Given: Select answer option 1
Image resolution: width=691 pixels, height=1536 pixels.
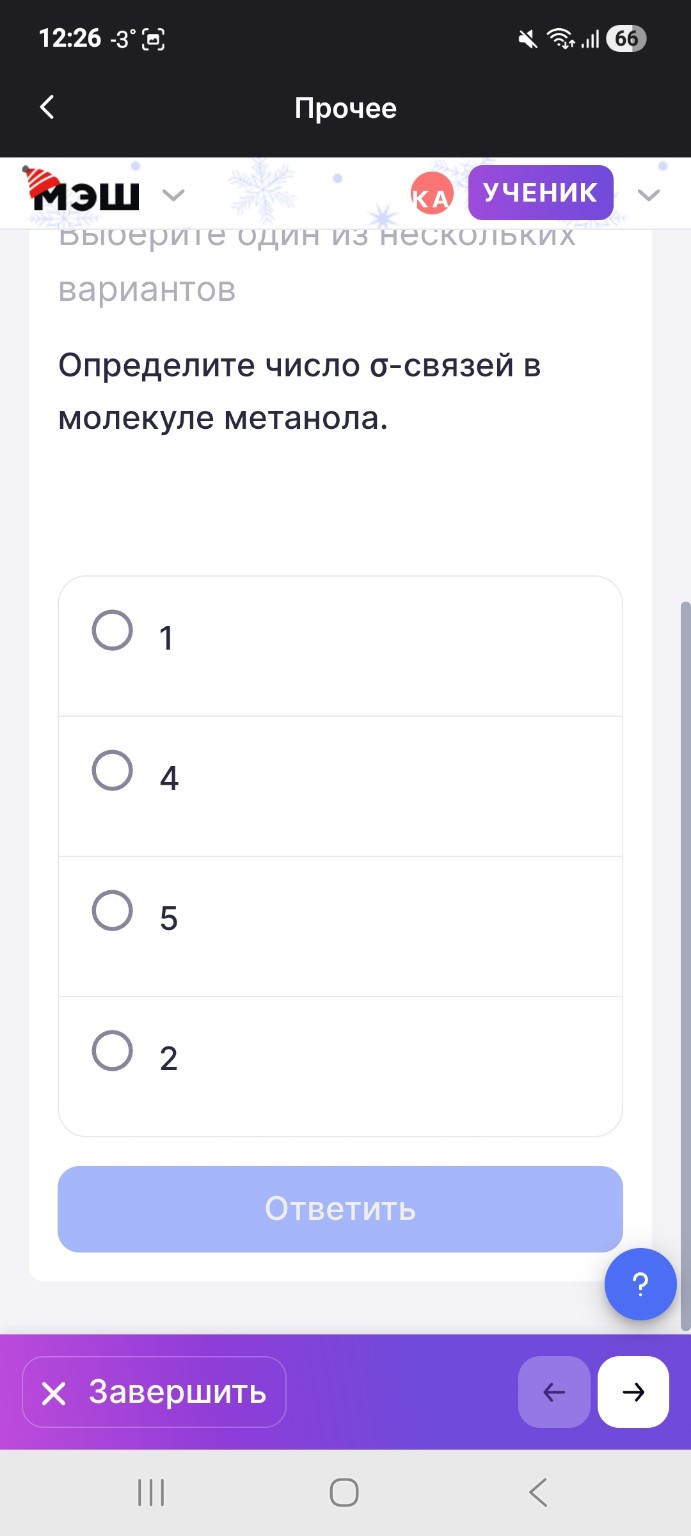Looking at the screenshot, I should click(x=113, y=630).
